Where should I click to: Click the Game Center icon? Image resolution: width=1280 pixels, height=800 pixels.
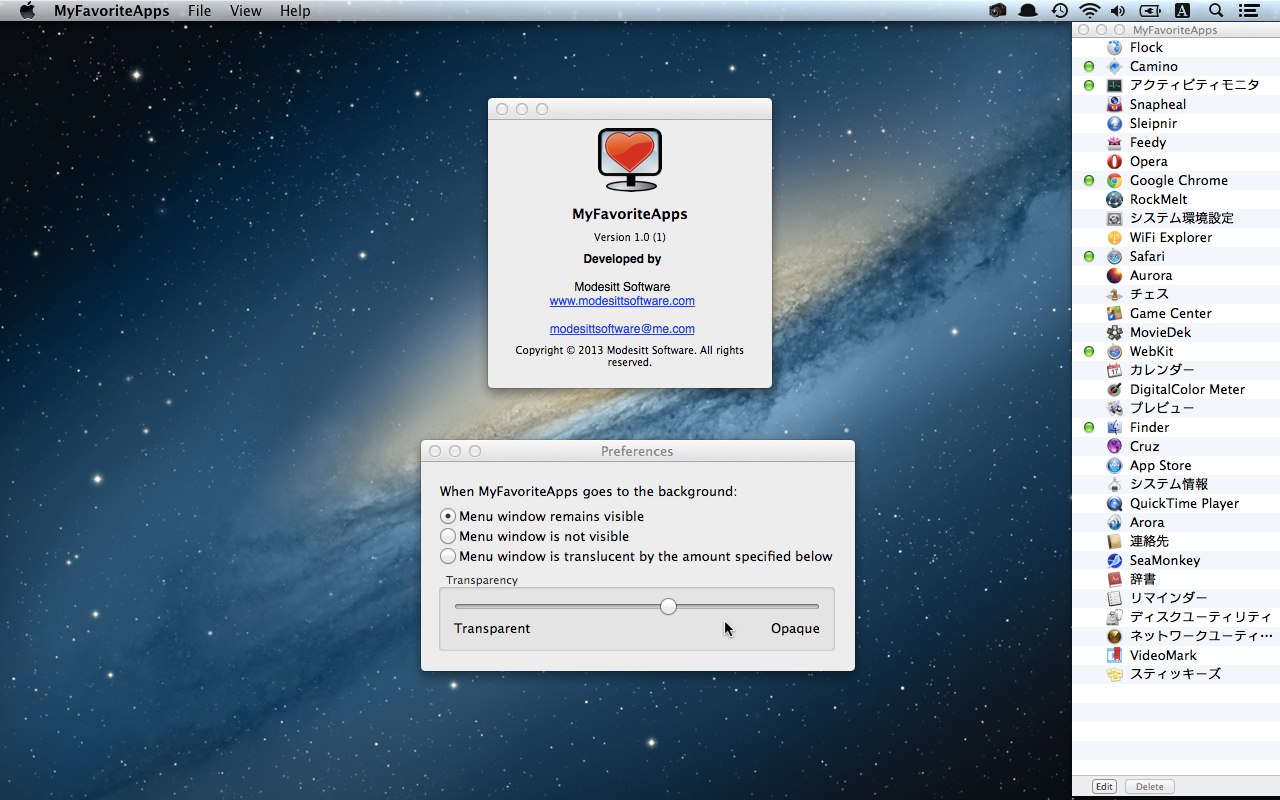point(1114,314)
